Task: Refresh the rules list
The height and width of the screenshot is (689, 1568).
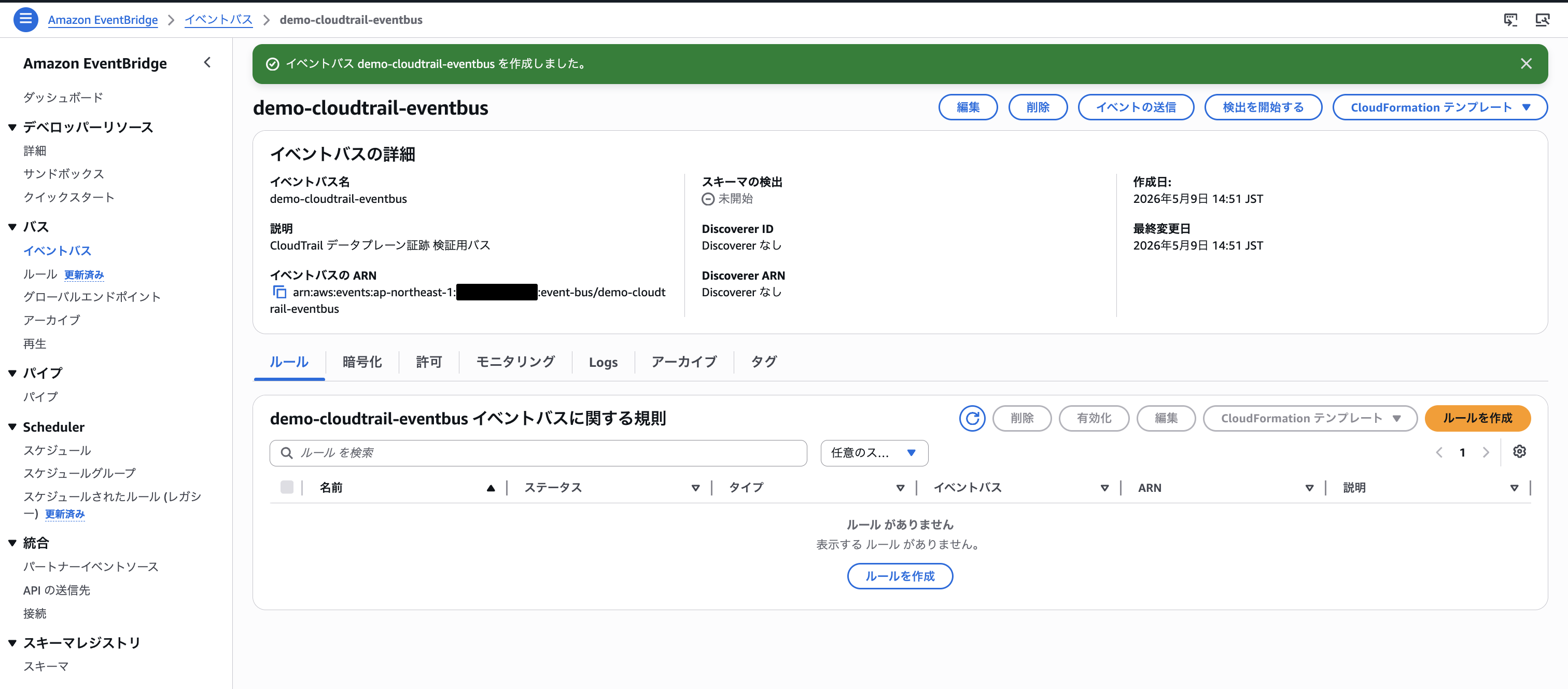Action: (972, 418)
